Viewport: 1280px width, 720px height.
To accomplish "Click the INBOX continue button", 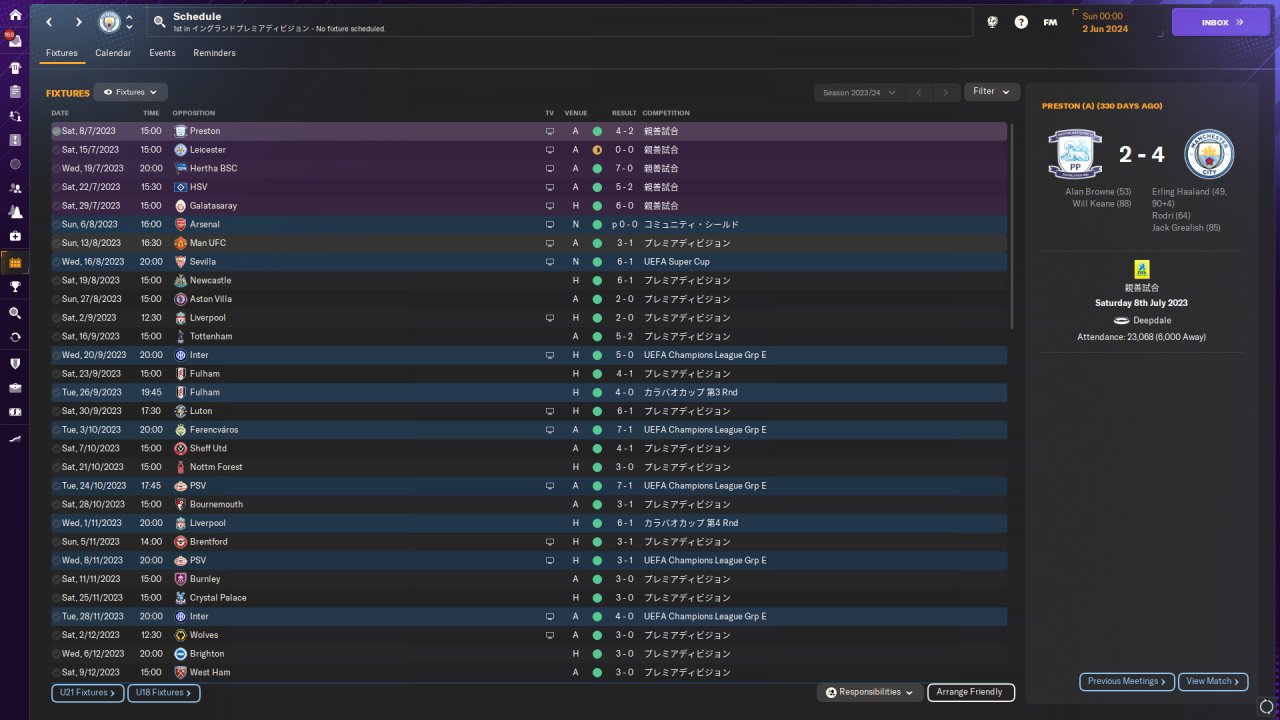I will tap(1221, 22).
